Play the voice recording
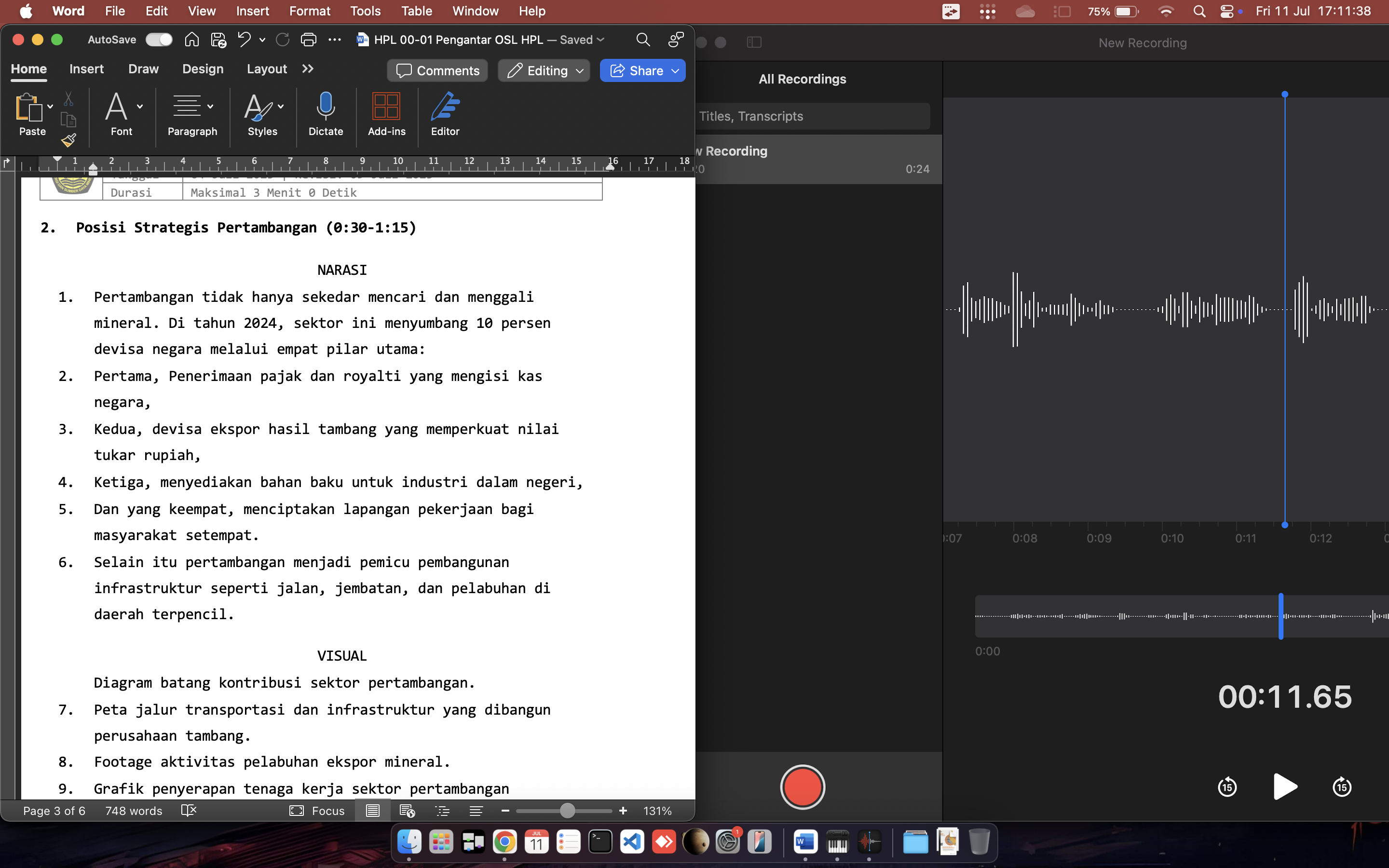 coord(1284,787)
